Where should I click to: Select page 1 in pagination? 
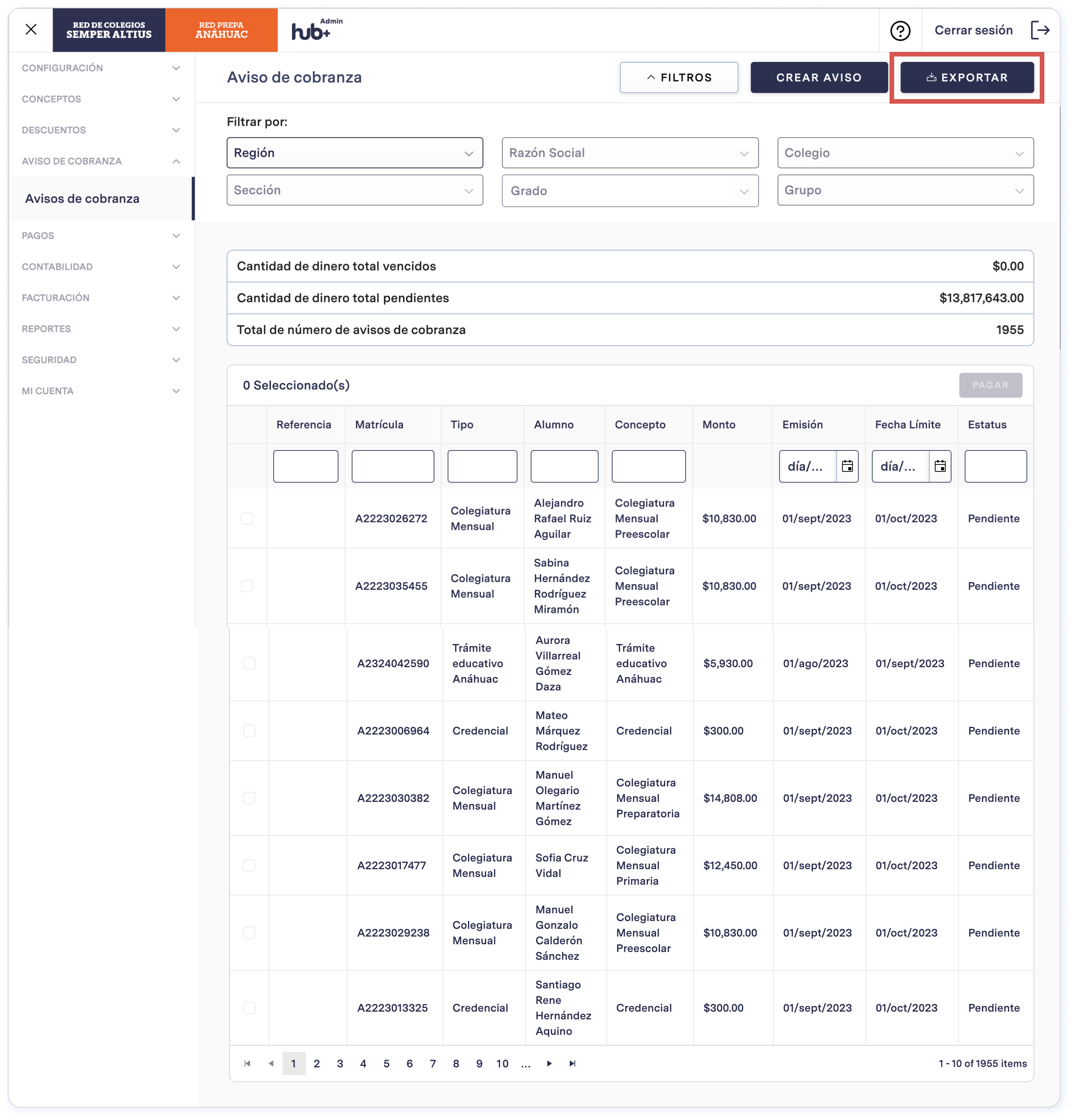click(x=293, y=1063)
